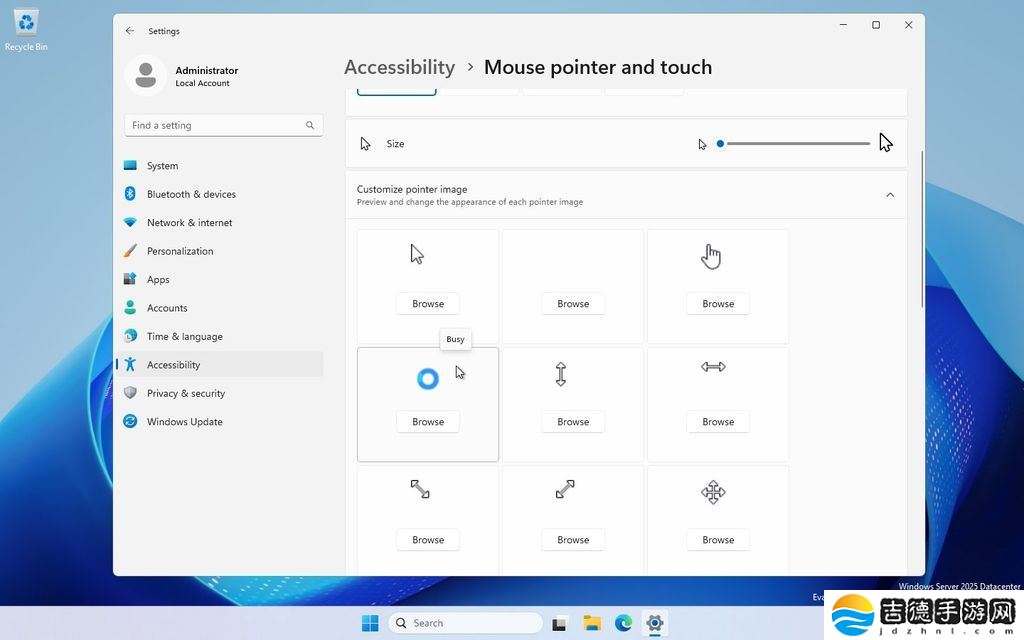Collapse the Customize pointer image section
The width and height of the screenshot is (1024, 640).
click(x=889, y=195)
